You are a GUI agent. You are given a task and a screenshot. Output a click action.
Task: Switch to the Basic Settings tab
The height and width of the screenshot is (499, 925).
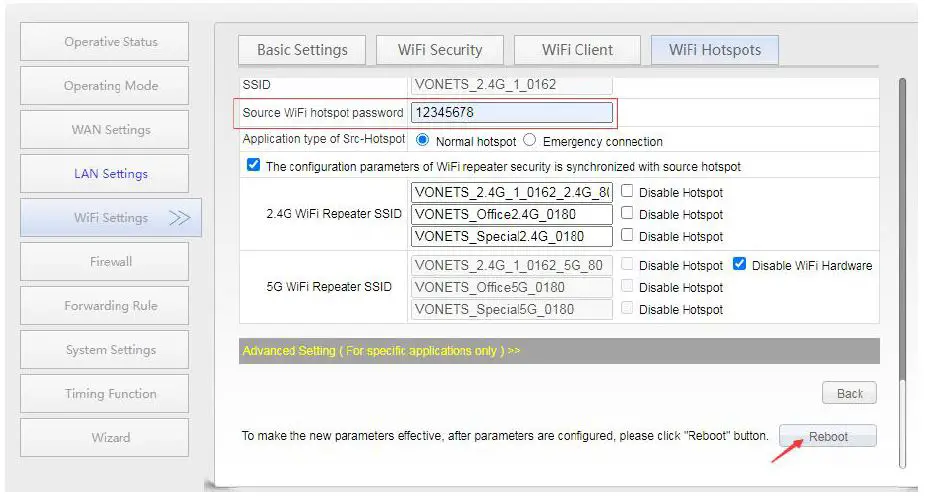click(x=302, y=50)
